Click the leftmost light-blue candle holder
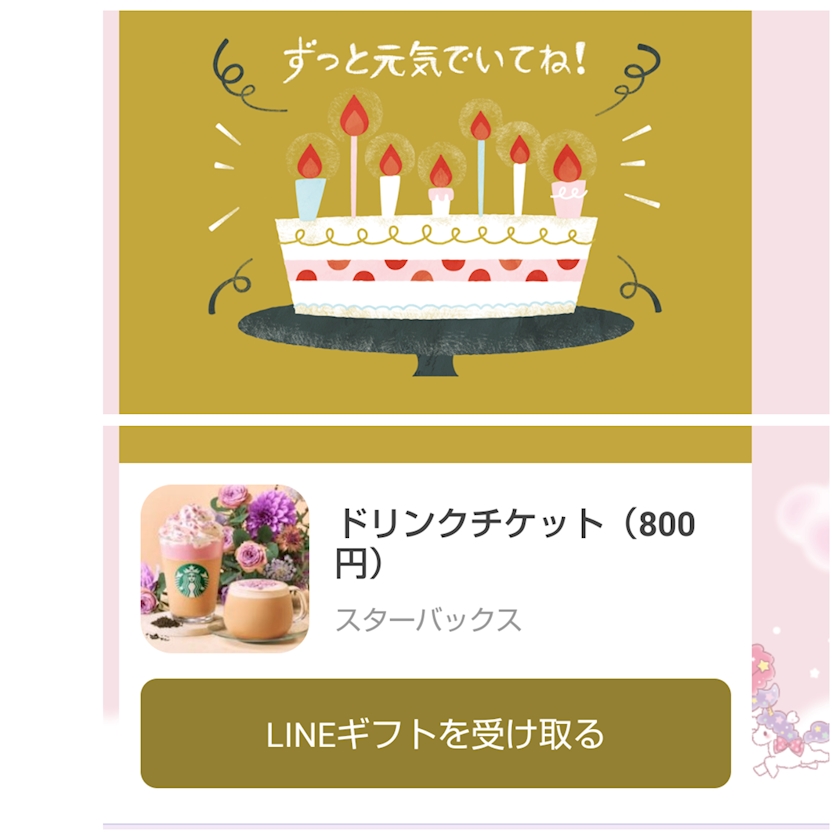This screenshot has width=840, height=840. [310, 199]
